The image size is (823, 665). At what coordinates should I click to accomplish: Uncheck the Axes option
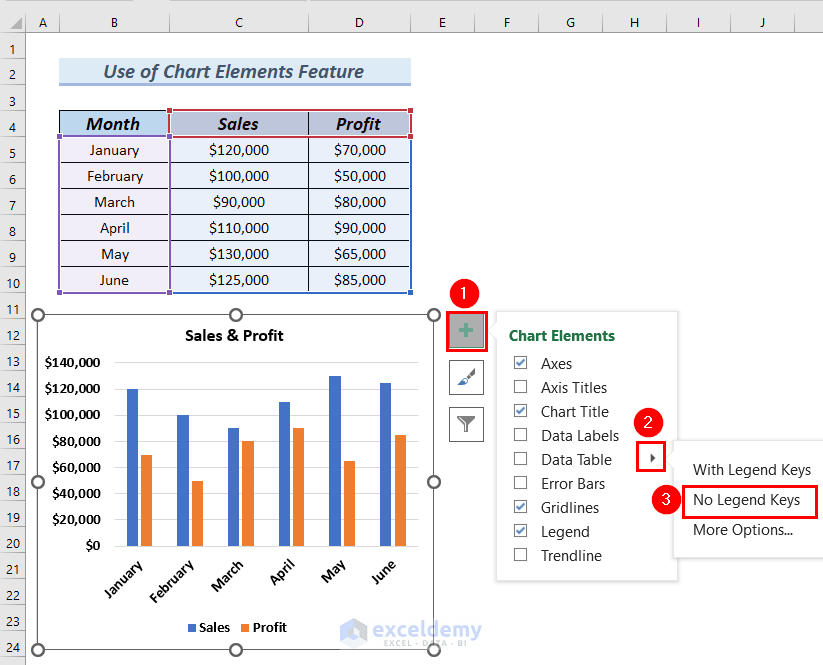[520, 363]
